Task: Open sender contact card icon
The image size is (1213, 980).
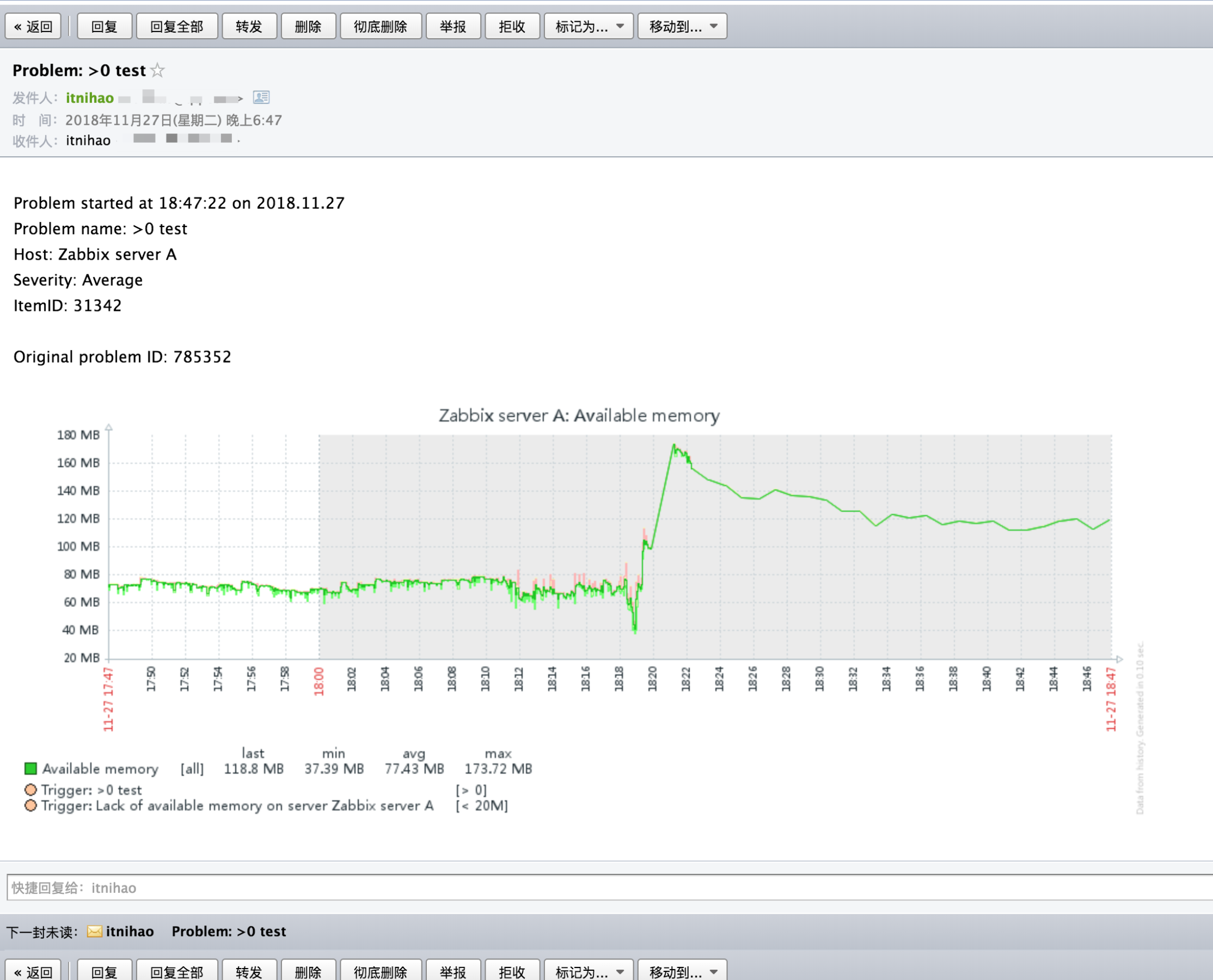Action: coord(261,97)
